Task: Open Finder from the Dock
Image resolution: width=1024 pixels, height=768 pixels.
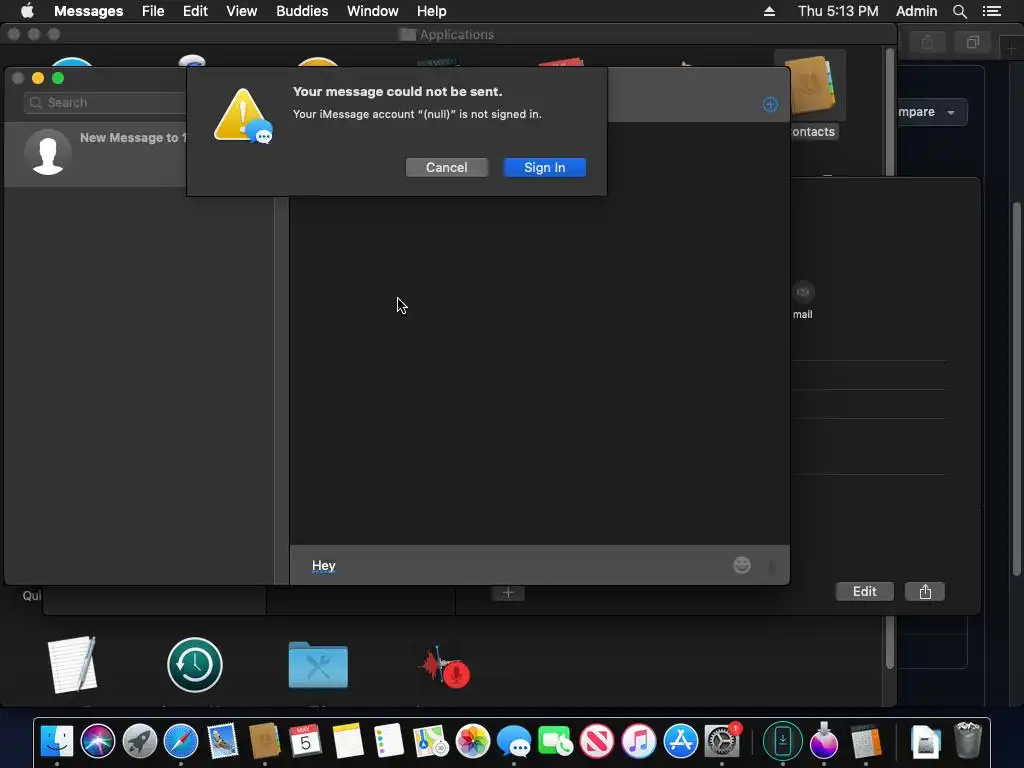Action: point(57,741)
